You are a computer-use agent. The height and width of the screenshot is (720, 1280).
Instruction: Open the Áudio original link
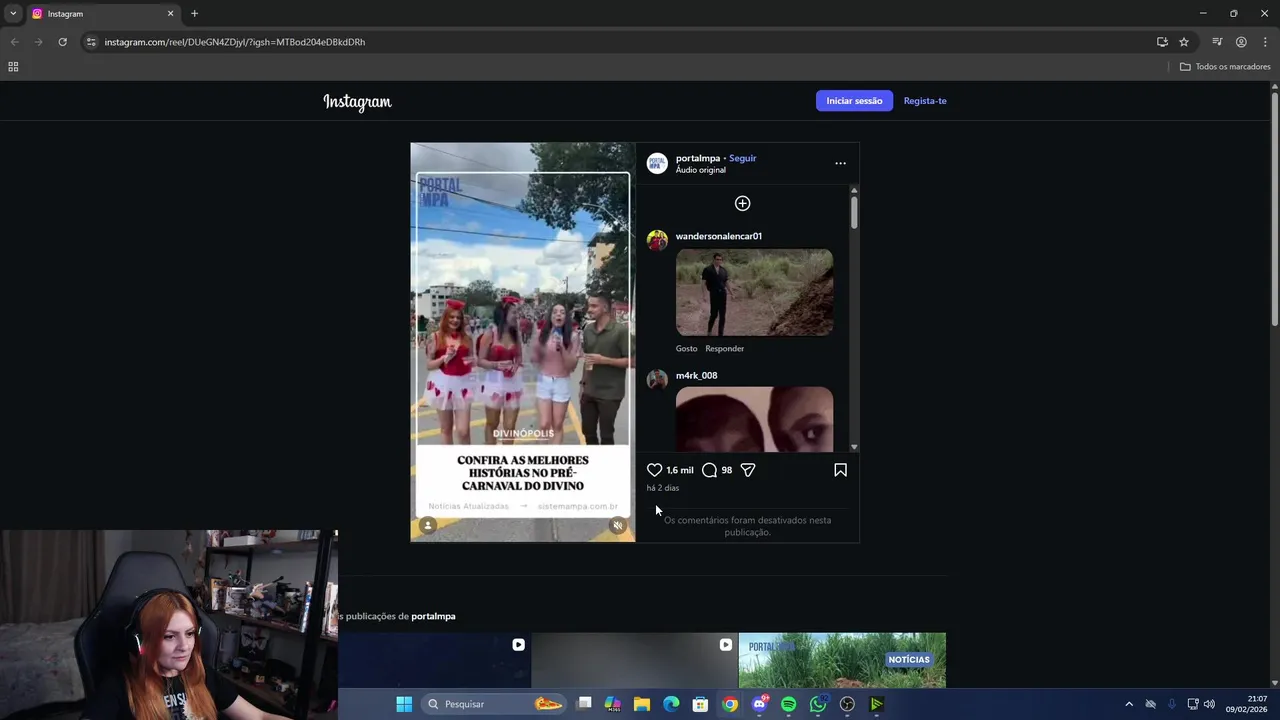point(700,170)
